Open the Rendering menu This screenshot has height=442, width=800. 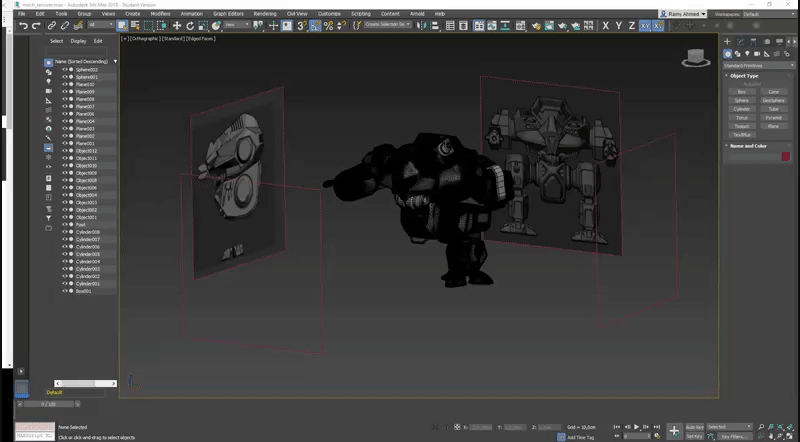click(x=265, y=14)
